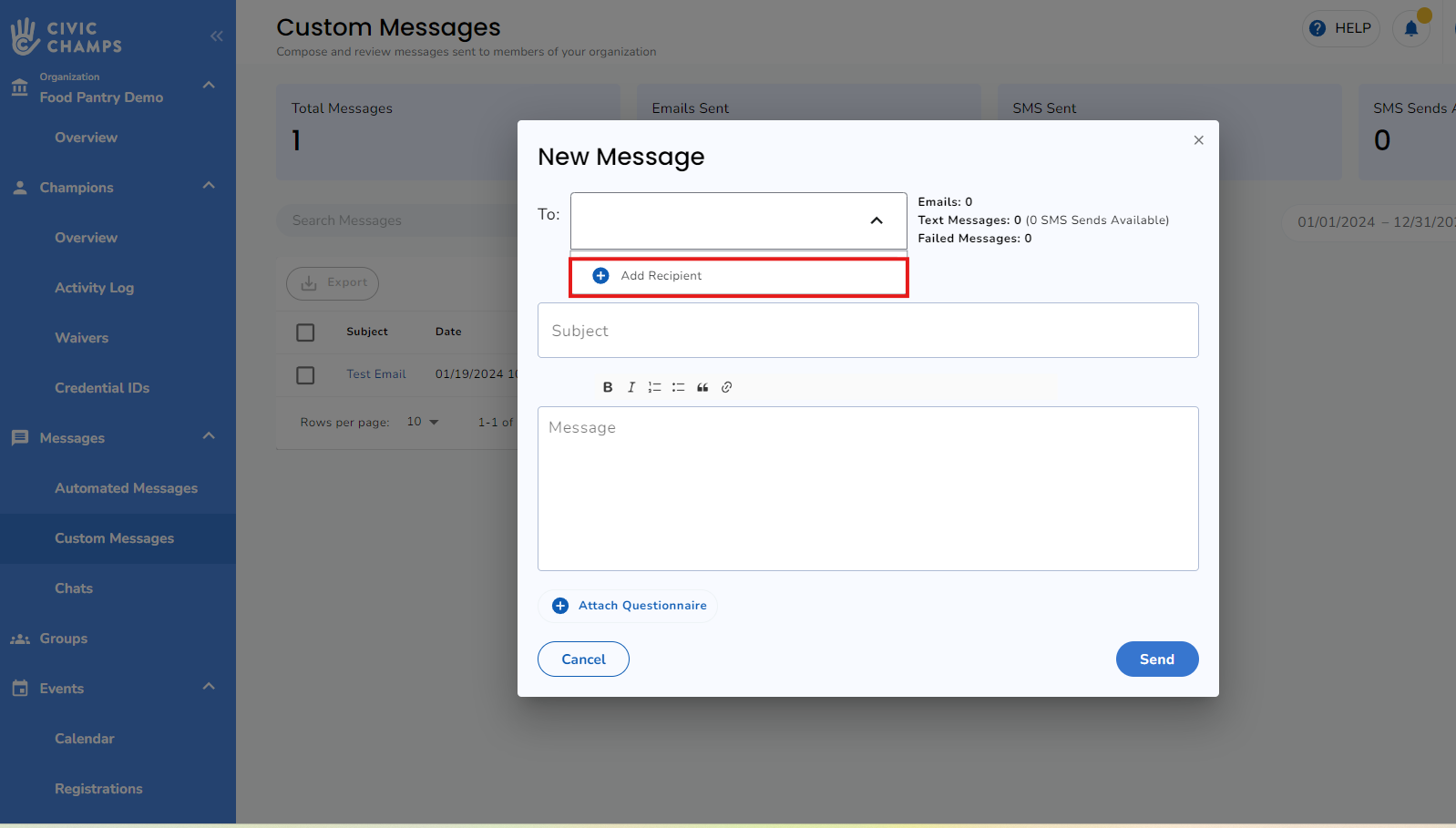Close the New Message dialog
The height and width of the screenshot is (828, 1456).
pyautogui.click(x=1198, y=140)
